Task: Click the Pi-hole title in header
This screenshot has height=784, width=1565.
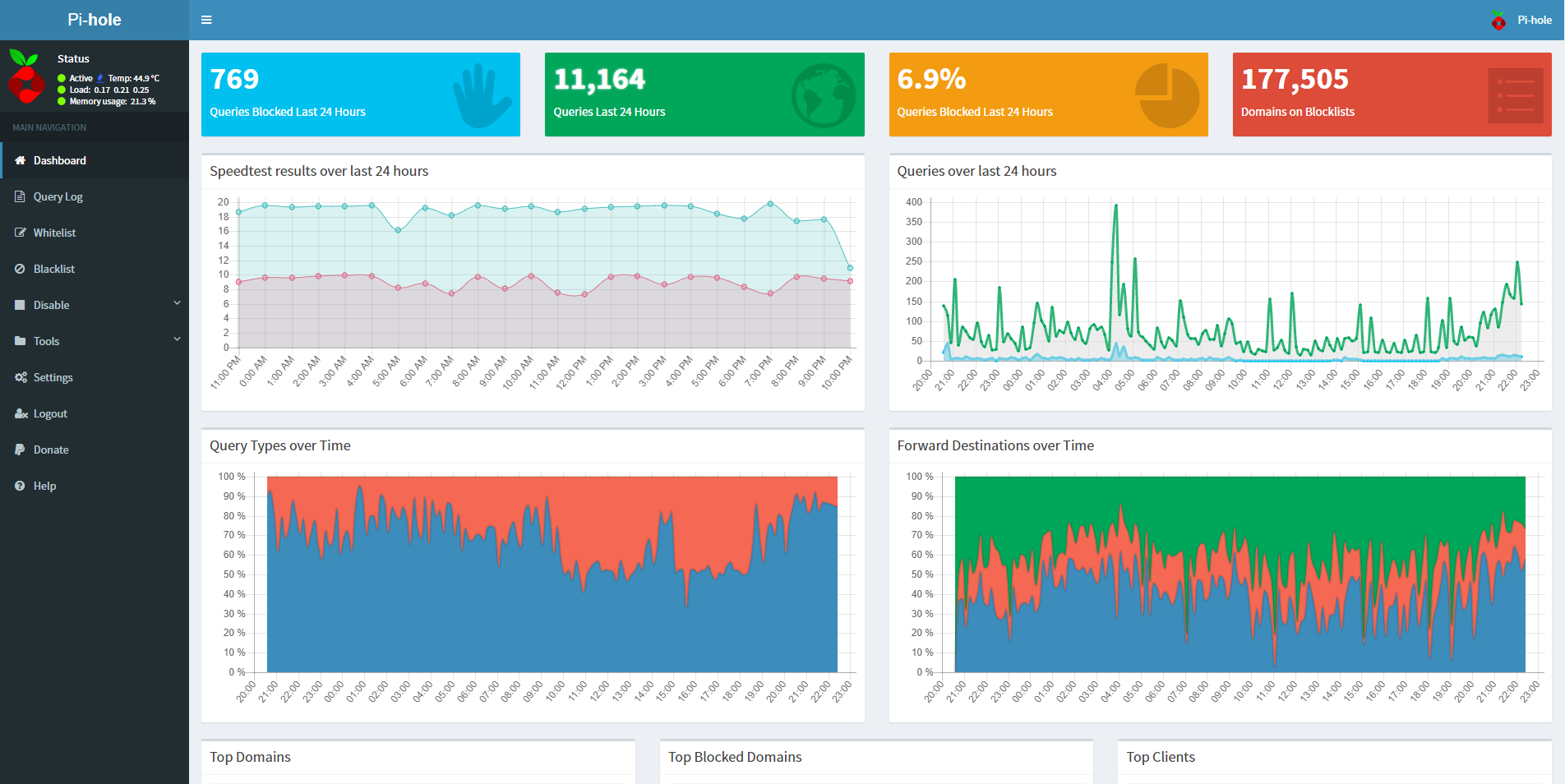Action: pyautogui.click(x=95, y=20)
